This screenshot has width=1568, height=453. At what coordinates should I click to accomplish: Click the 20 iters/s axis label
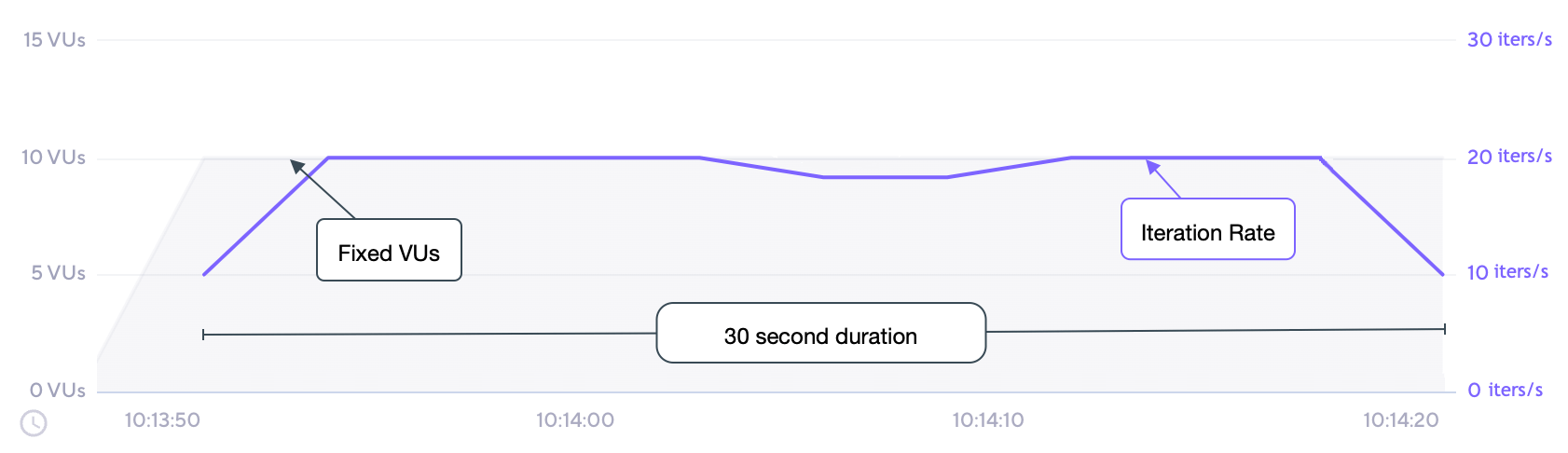coord(1509,157)
